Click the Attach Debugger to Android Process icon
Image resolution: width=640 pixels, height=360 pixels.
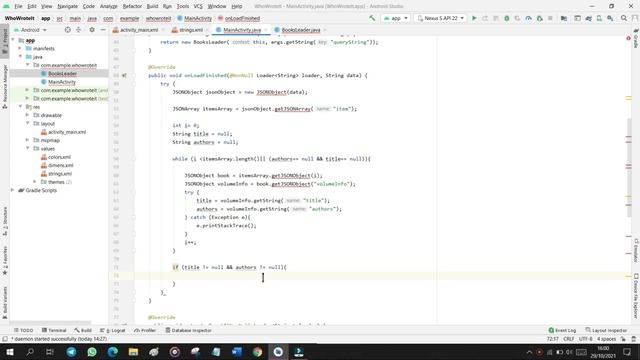point(539,18)
